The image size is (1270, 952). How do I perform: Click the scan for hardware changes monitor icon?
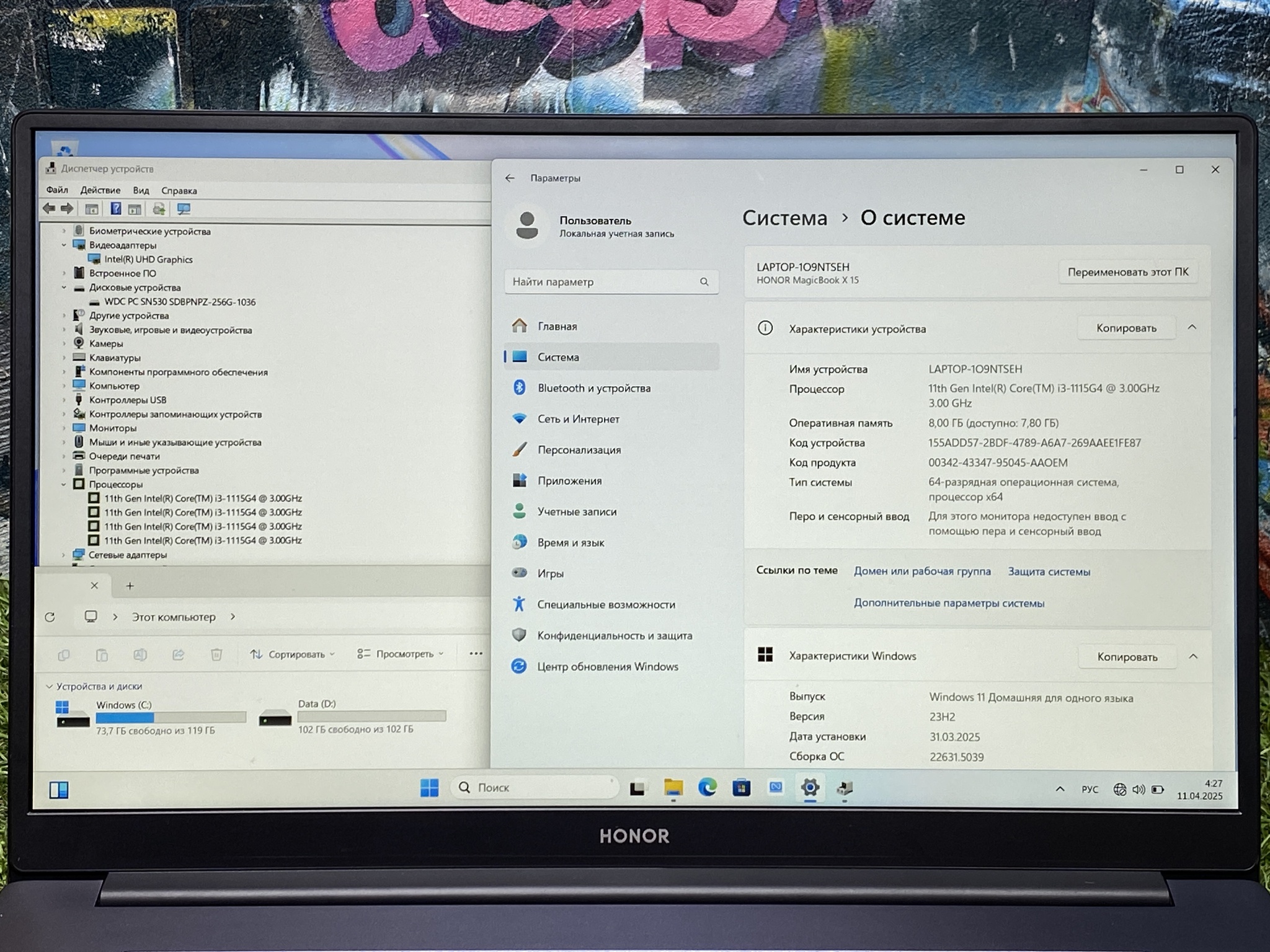(x=184, y=209)
